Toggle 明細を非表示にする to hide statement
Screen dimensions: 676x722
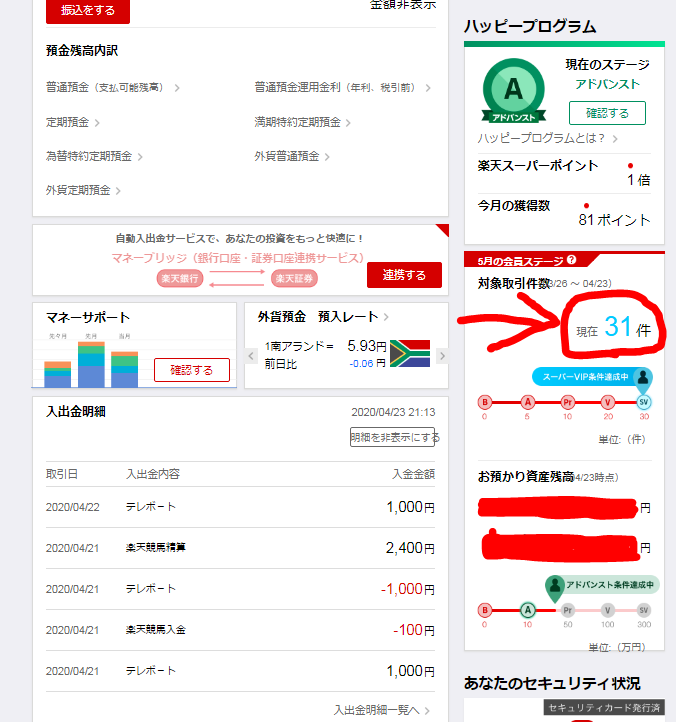coord(394,437)
